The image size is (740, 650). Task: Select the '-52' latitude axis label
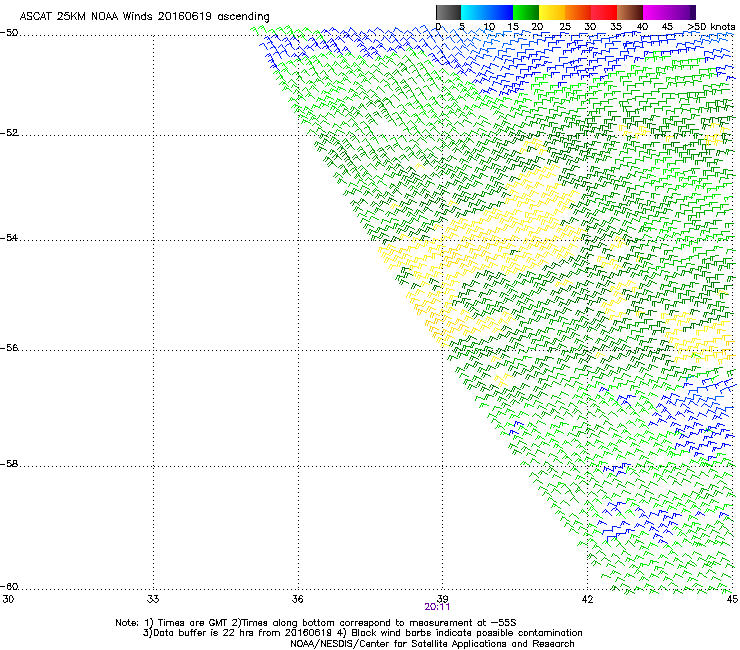tap(9, 133)
